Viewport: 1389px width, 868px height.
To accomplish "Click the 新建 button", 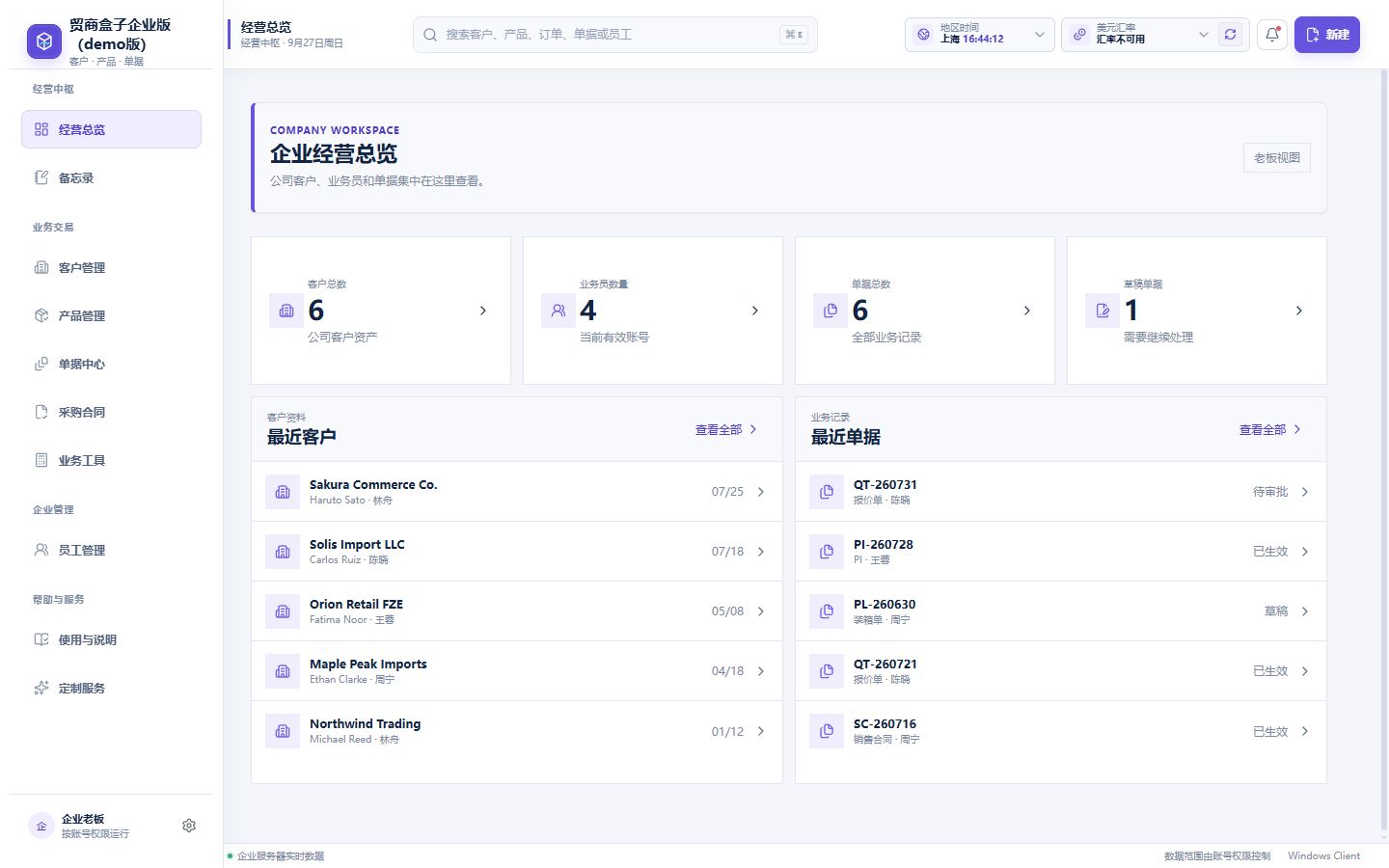I will point(1327,35).
